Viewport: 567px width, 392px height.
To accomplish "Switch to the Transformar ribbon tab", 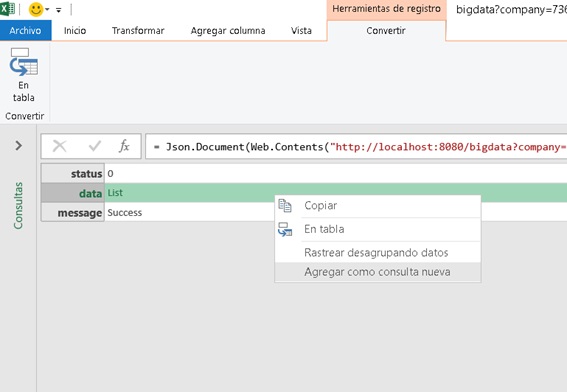I will point(138,31).
